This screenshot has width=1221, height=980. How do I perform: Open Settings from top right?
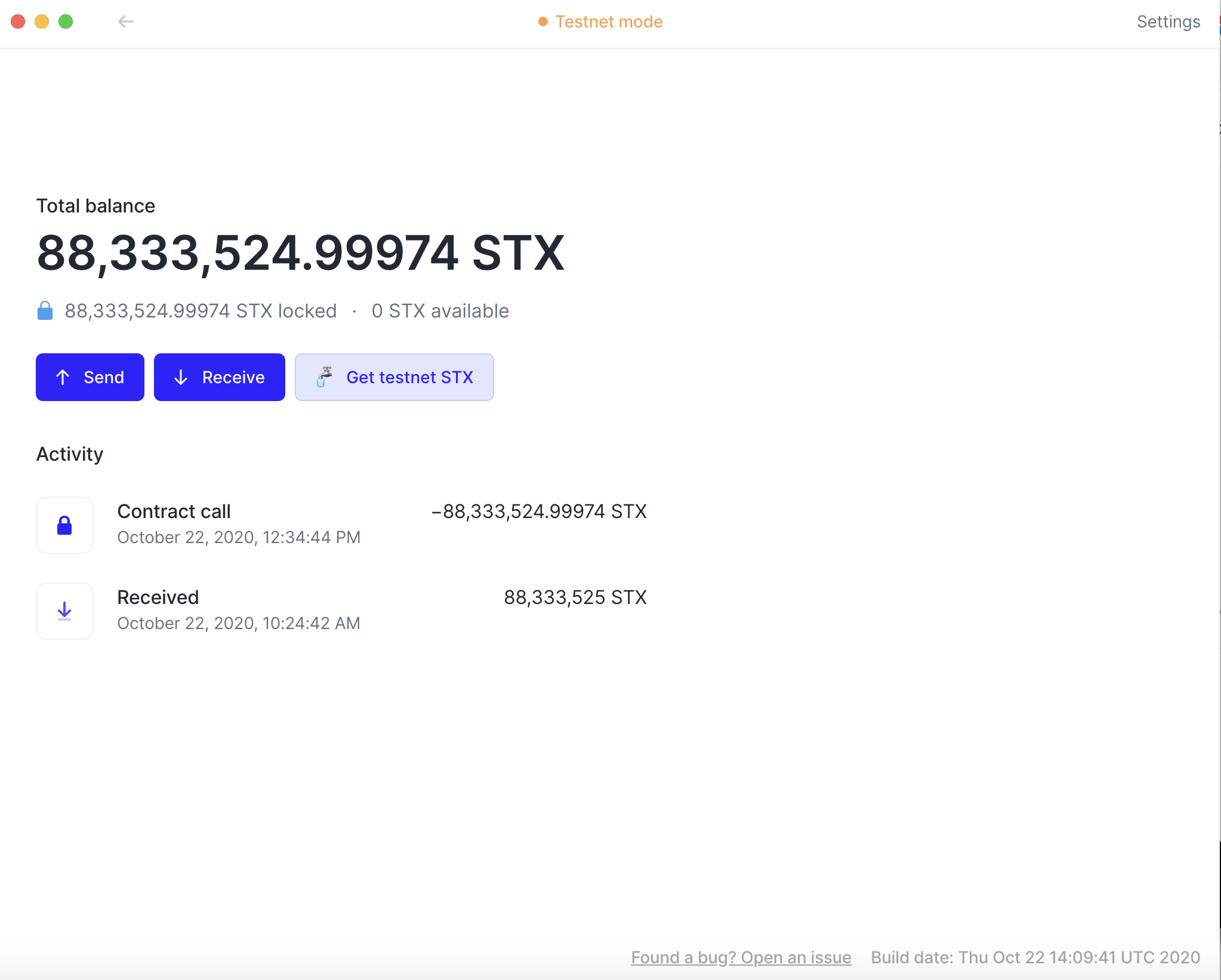coord(1168,22)
